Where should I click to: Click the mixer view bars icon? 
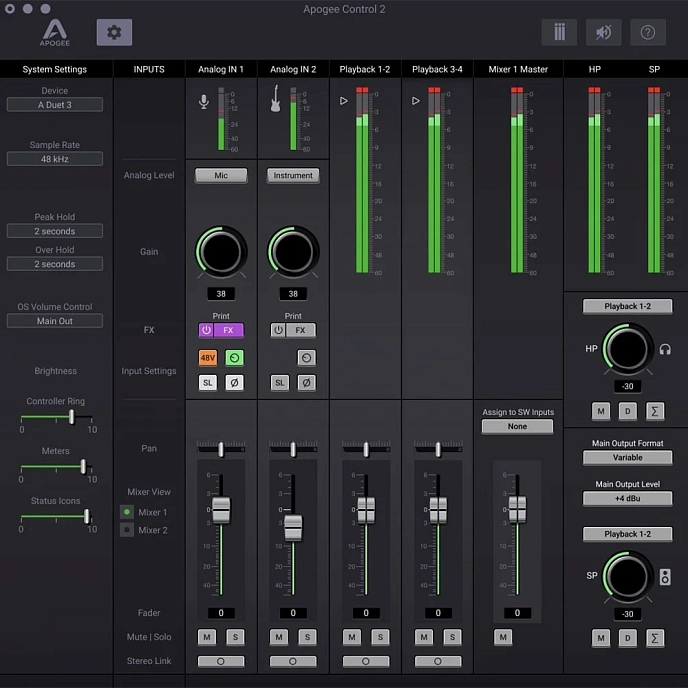[559, 32]
